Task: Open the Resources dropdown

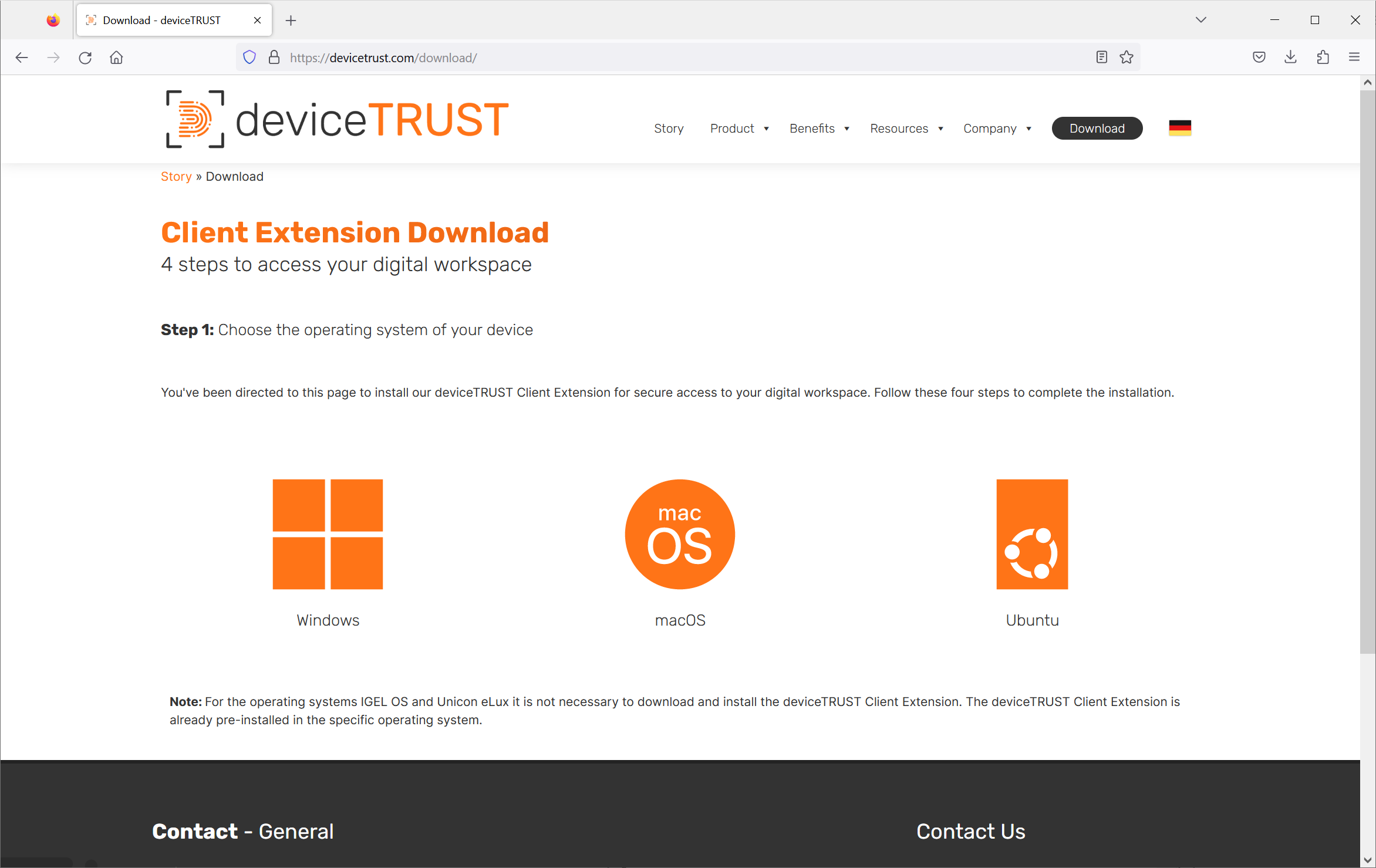Action: click(x=899, y=128)
